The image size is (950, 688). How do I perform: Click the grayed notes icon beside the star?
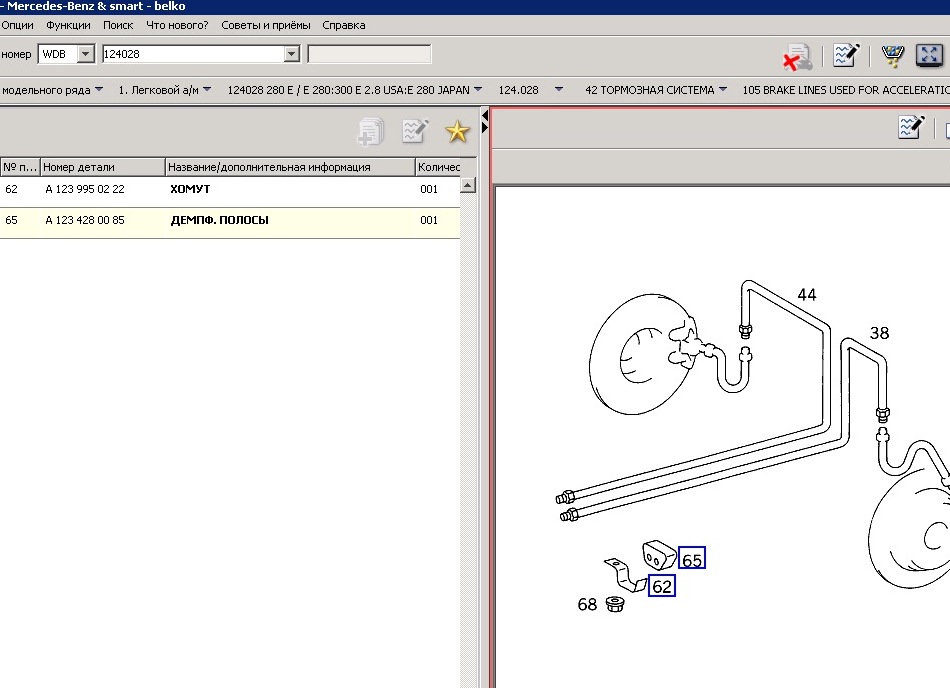(x=414, y=131)
